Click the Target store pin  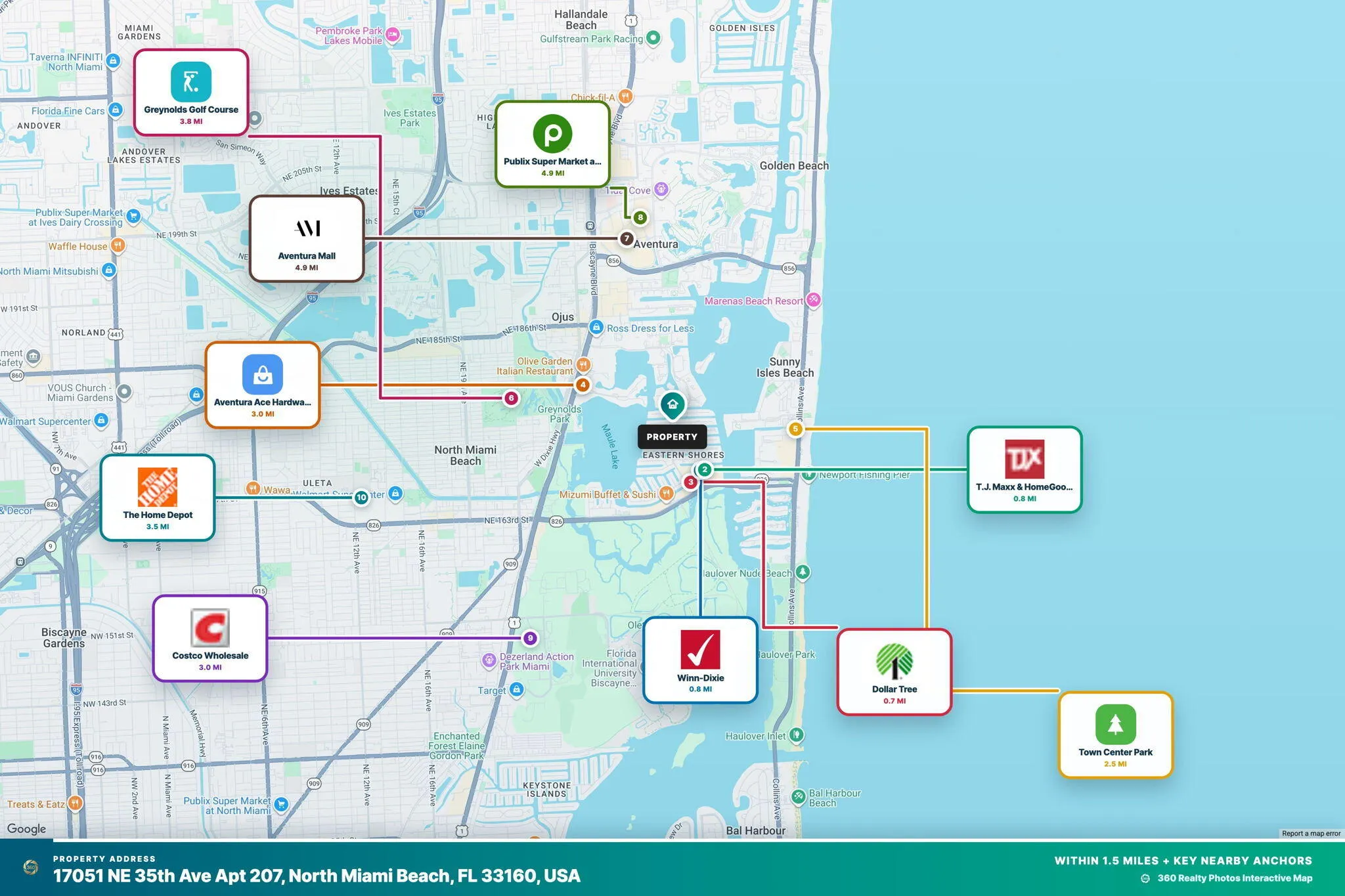pos(517,689)
